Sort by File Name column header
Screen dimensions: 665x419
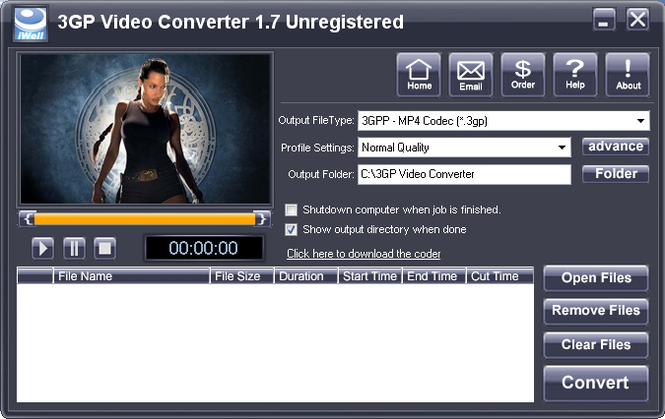131,276
